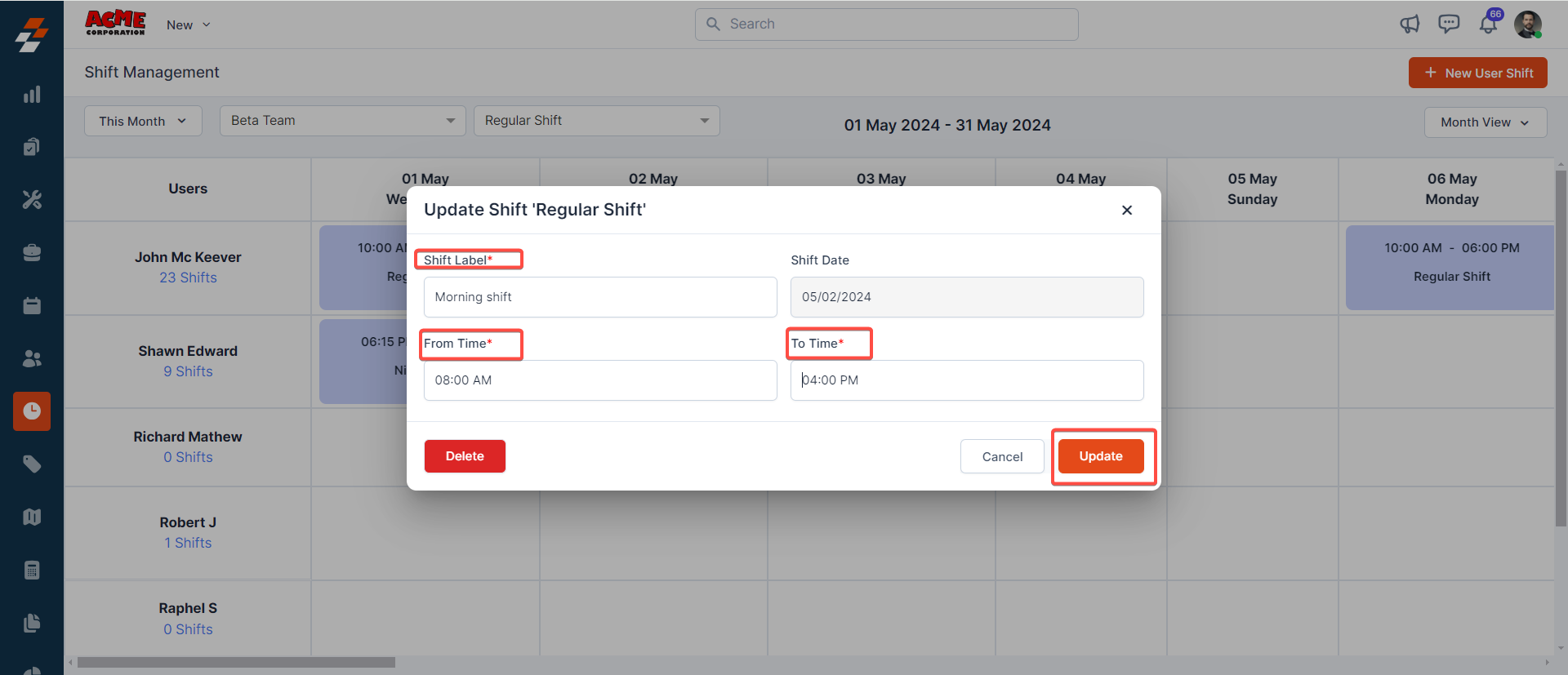Click the Update button
The image size is (1568, 675).
[1101, 456]
